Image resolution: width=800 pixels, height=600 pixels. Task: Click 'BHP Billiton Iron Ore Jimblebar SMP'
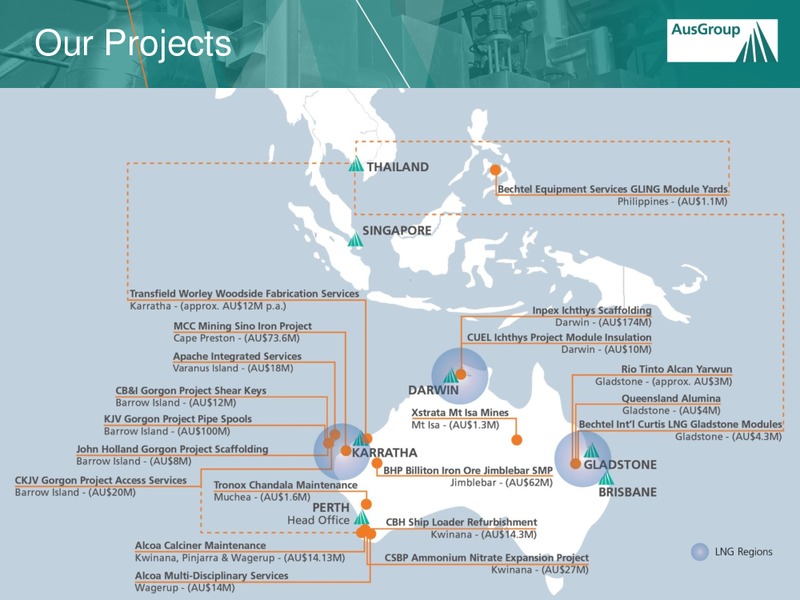(468, 470)
